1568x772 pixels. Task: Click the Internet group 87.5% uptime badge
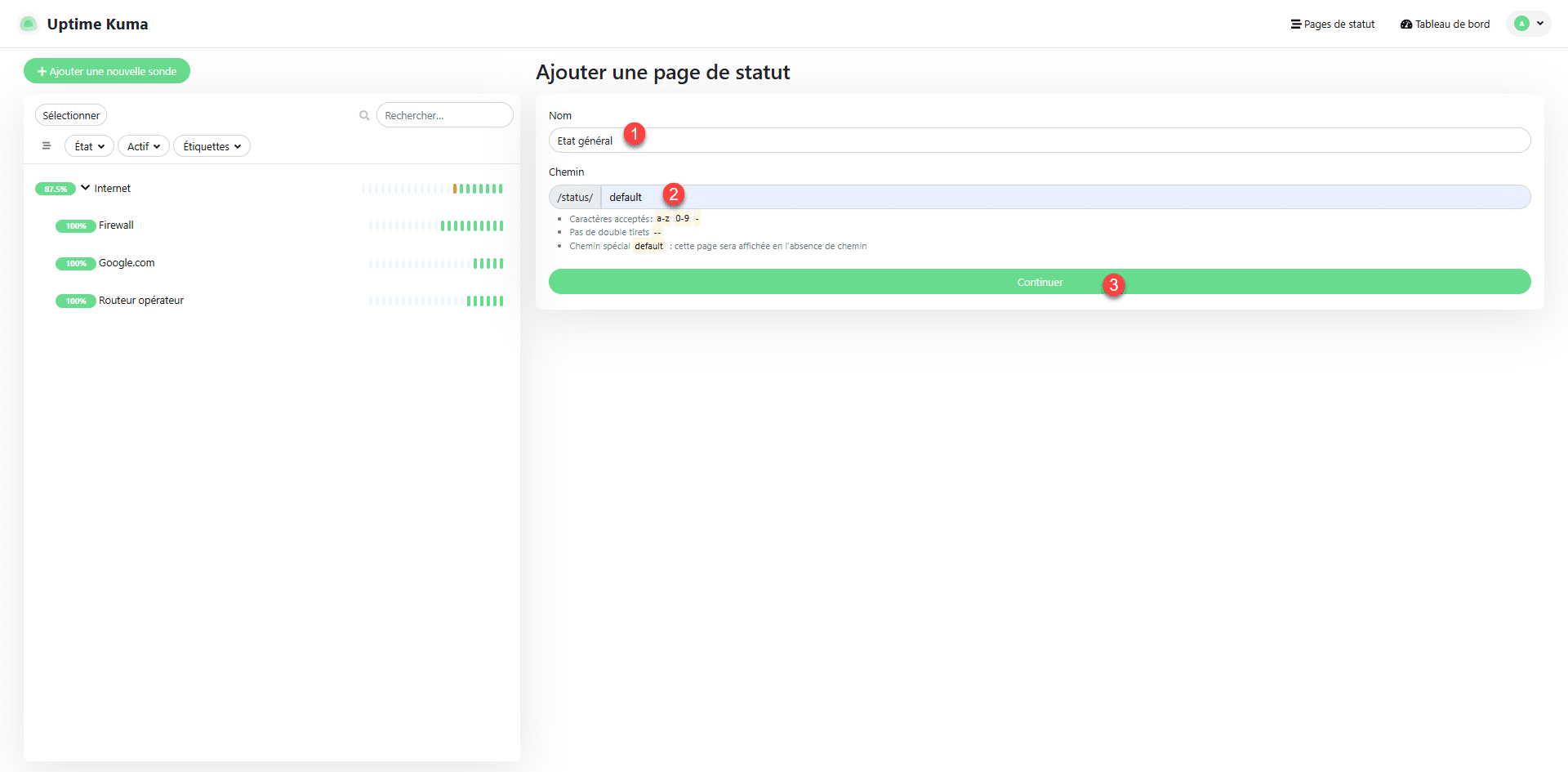click(56, 189)
